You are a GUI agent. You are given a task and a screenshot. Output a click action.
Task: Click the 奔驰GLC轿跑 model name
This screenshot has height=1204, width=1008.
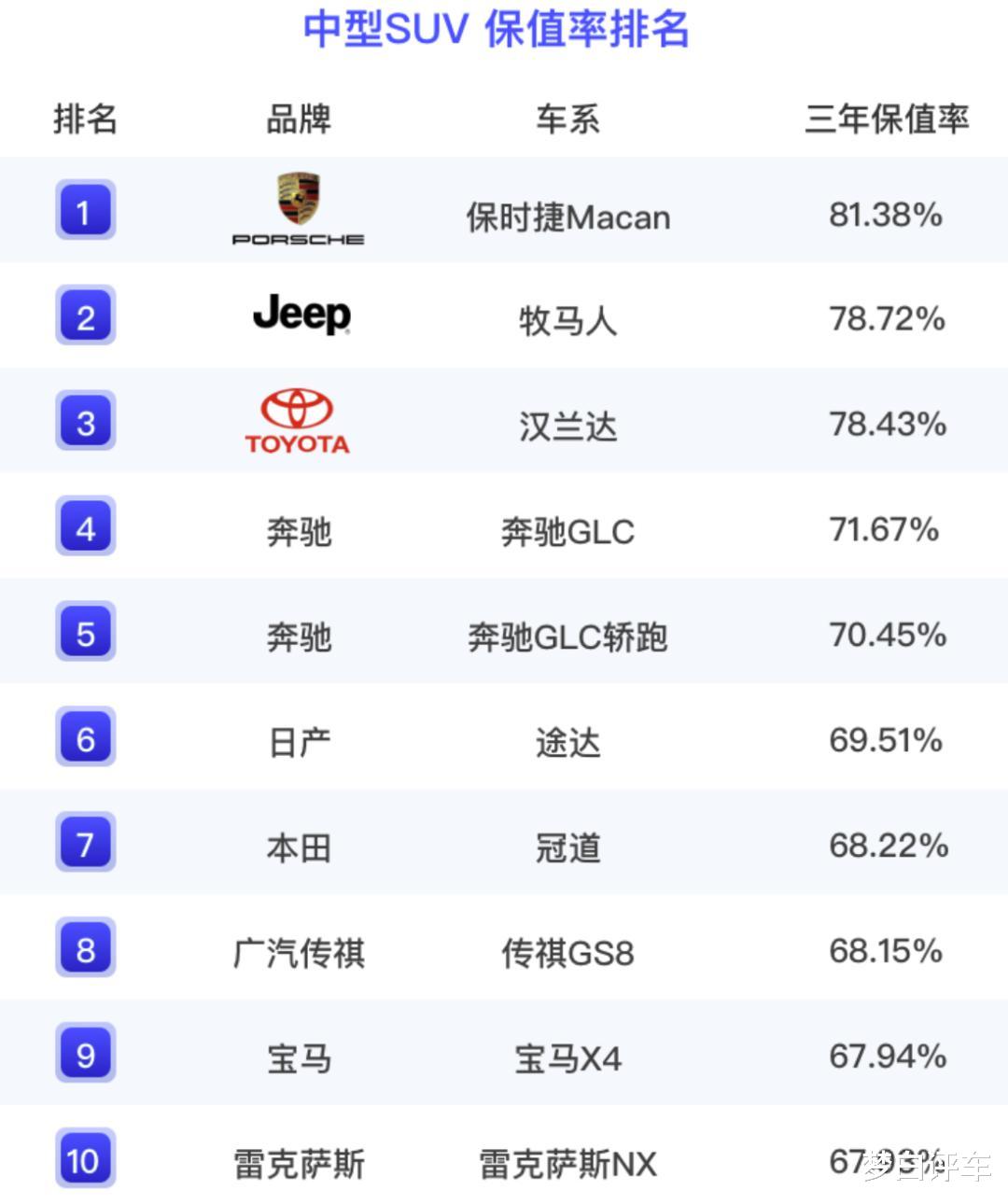tap(567, 637)
